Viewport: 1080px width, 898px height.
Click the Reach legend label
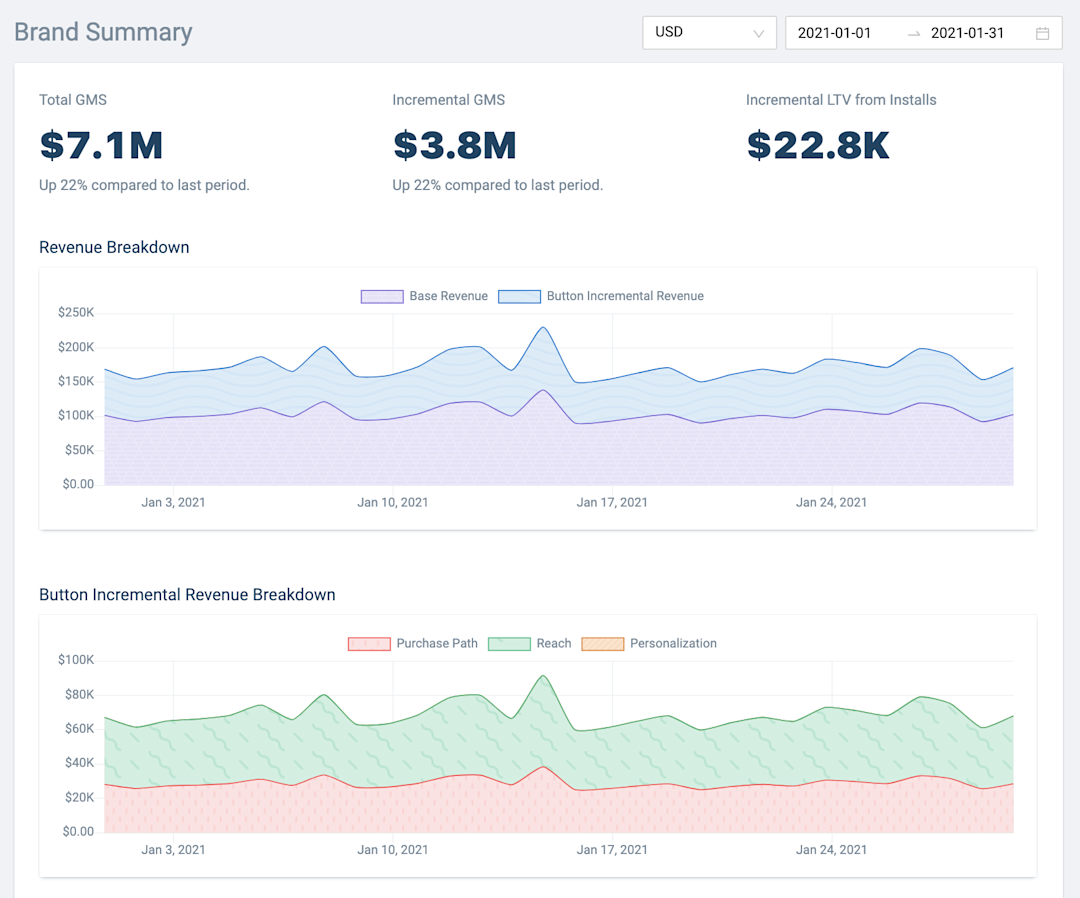click(x=554, y=643)
